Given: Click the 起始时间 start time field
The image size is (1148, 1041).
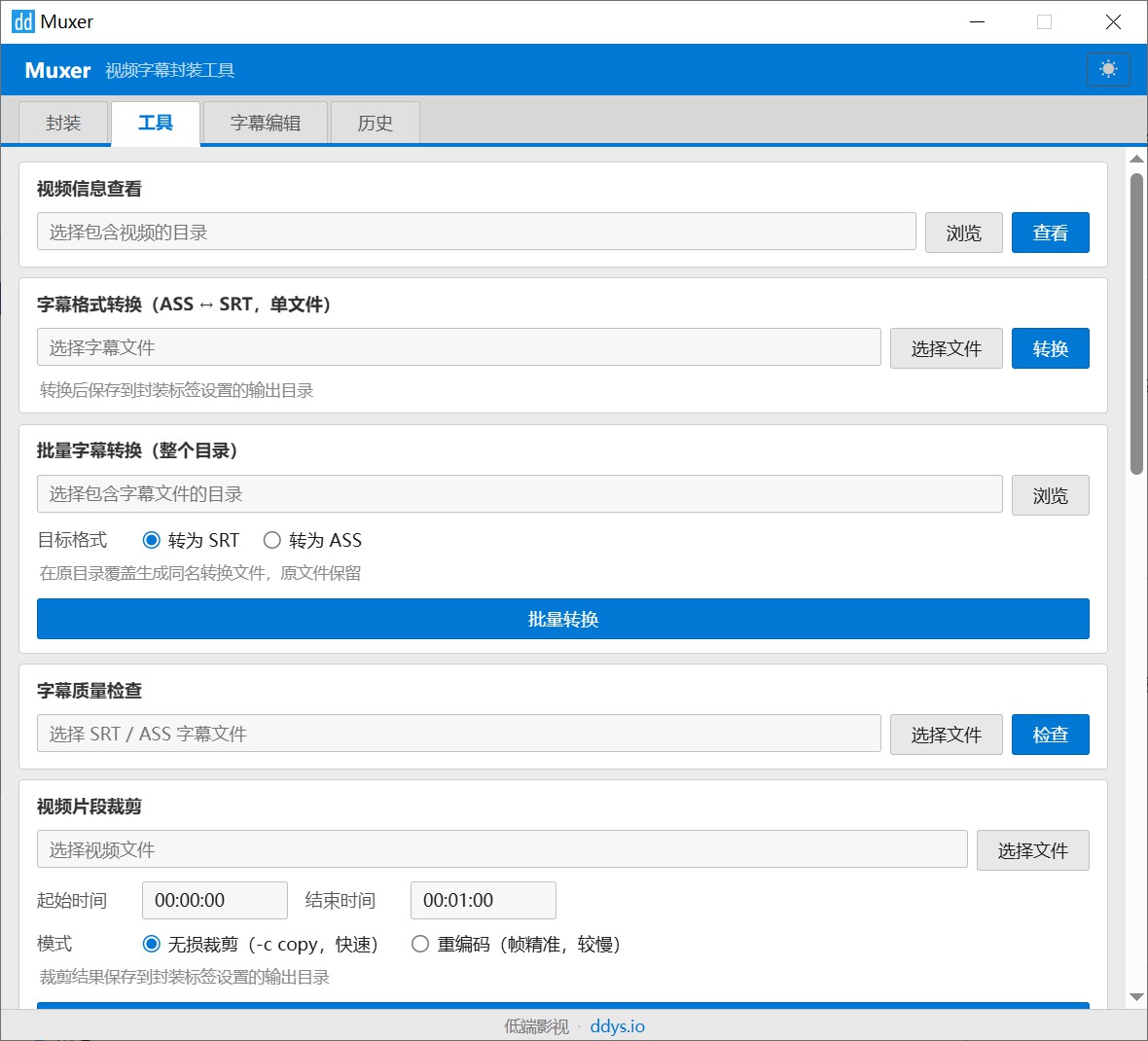Looking at the screenshot, I should coord(214,900).
